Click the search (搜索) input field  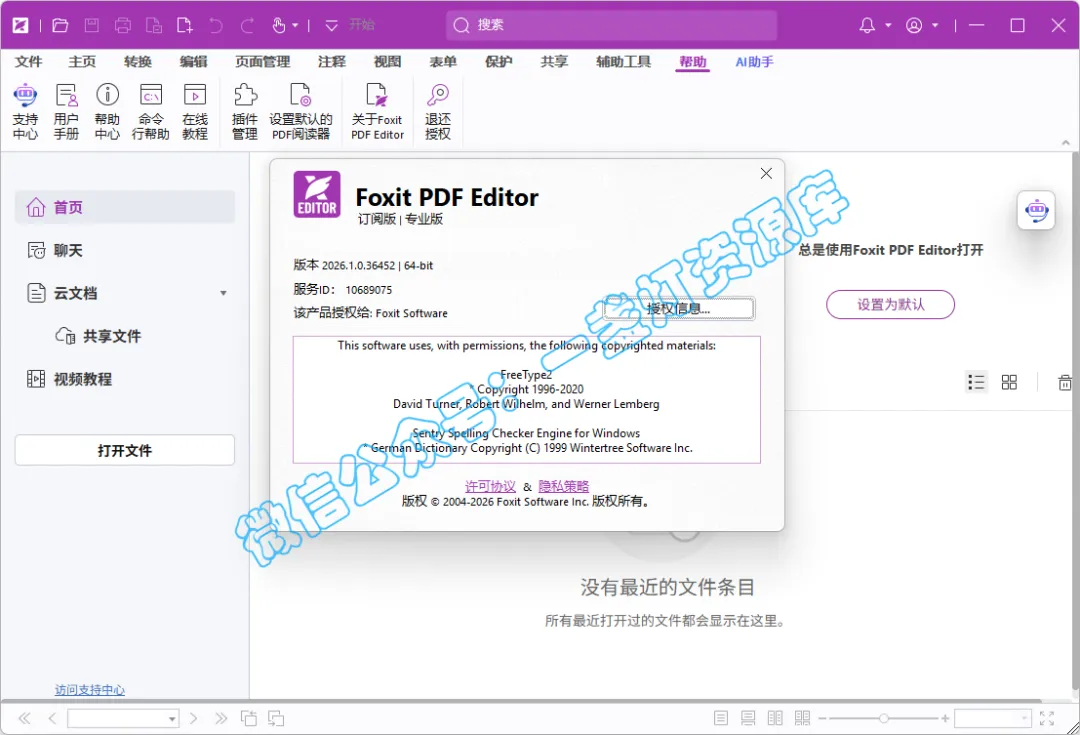(612, 25)
